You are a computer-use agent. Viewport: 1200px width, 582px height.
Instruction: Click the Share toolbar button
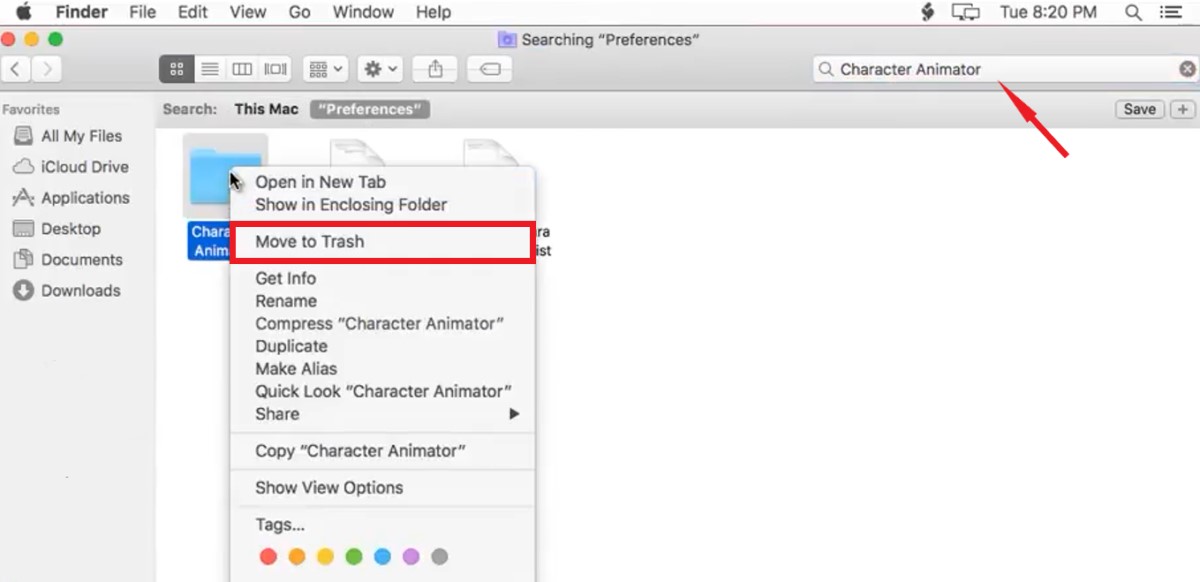(435, 69)
